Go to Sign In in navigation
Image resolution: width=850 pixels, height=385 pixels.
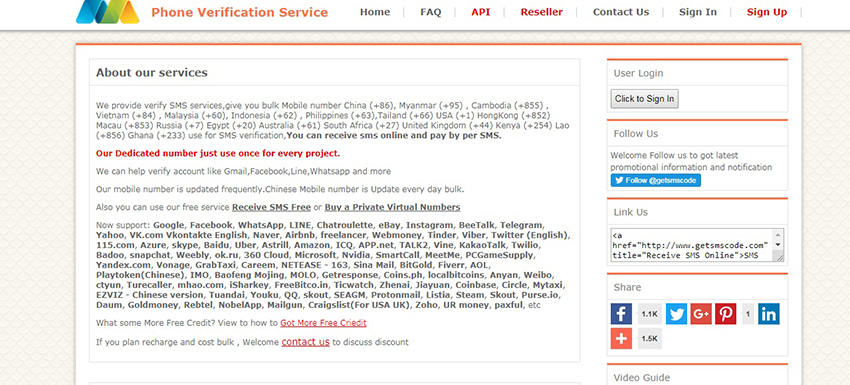(698, 12)
